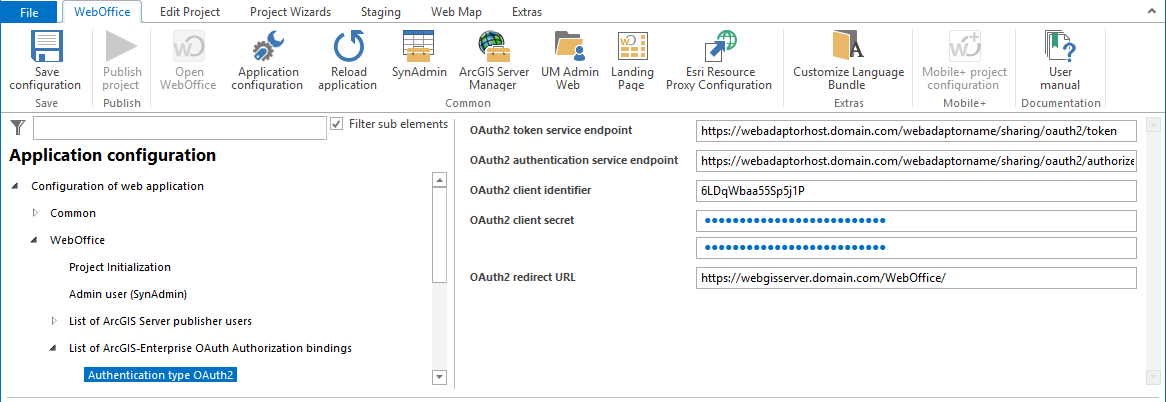
Task: Click the filter funnel icon
Action: (18, 128)
